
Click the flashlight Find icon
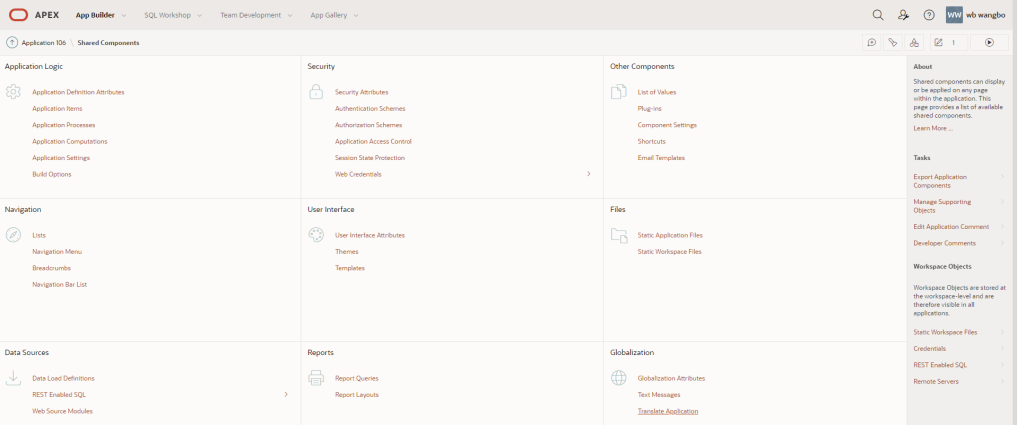point(892,43)
